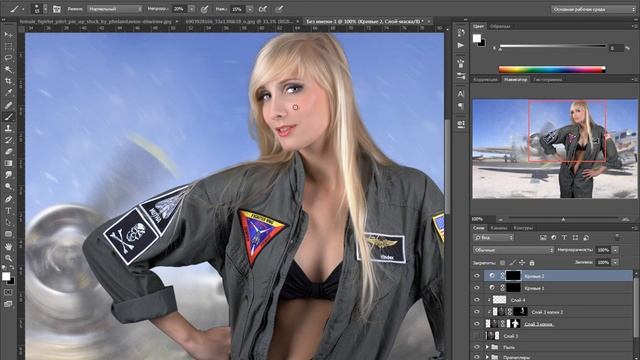
Task: Hide the Пыль layer group
Action: click(477, 347)
